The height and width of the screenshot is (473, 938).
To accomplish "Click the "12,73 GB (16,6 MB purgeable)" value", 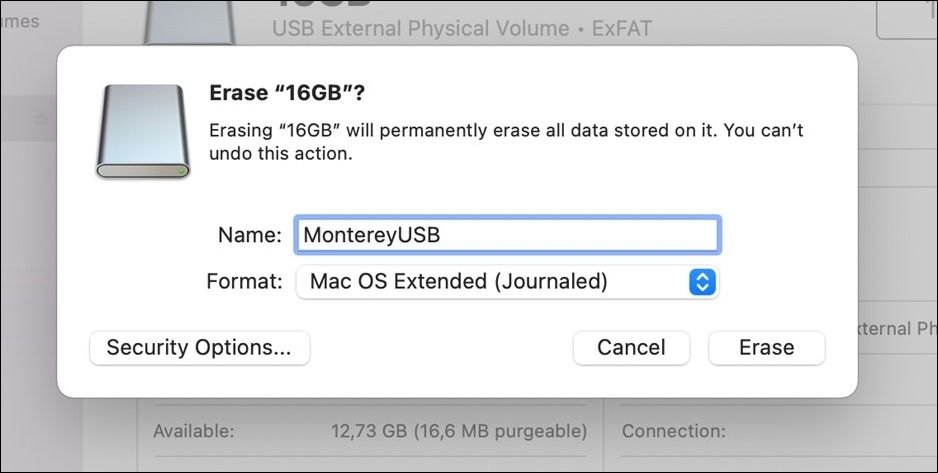I will pos(459,432).
